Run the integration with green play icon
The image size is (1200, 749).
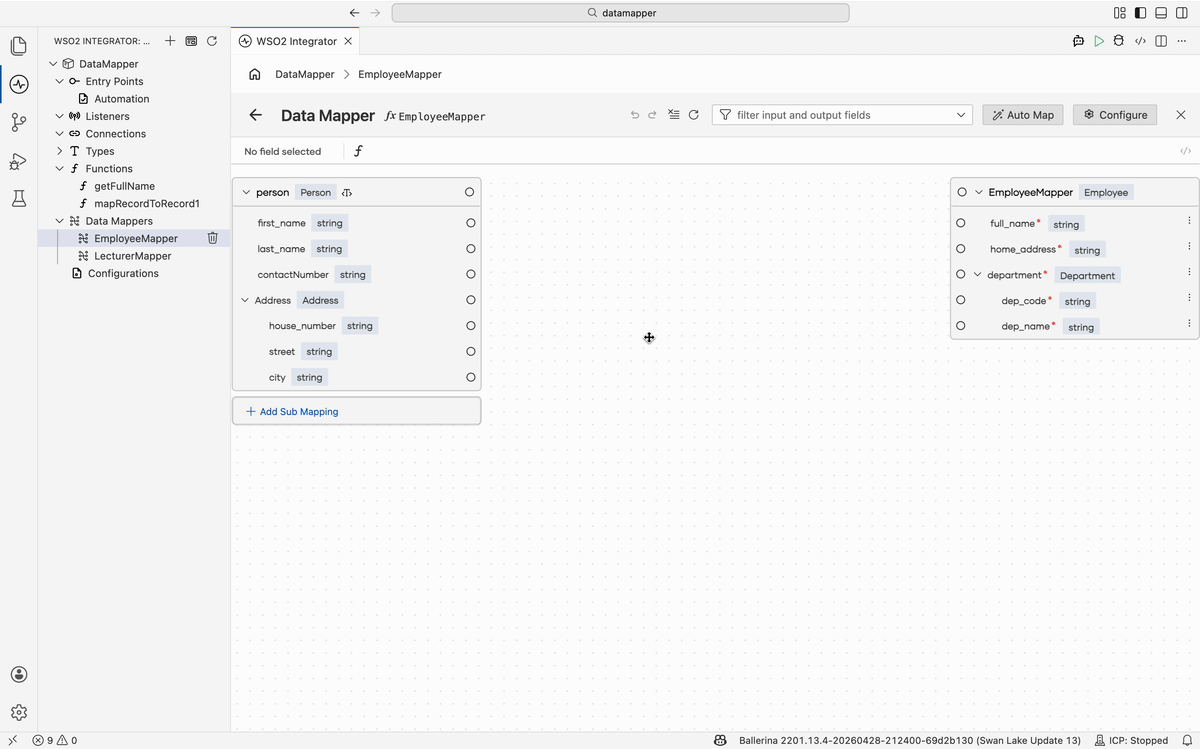click(1099, 41)
